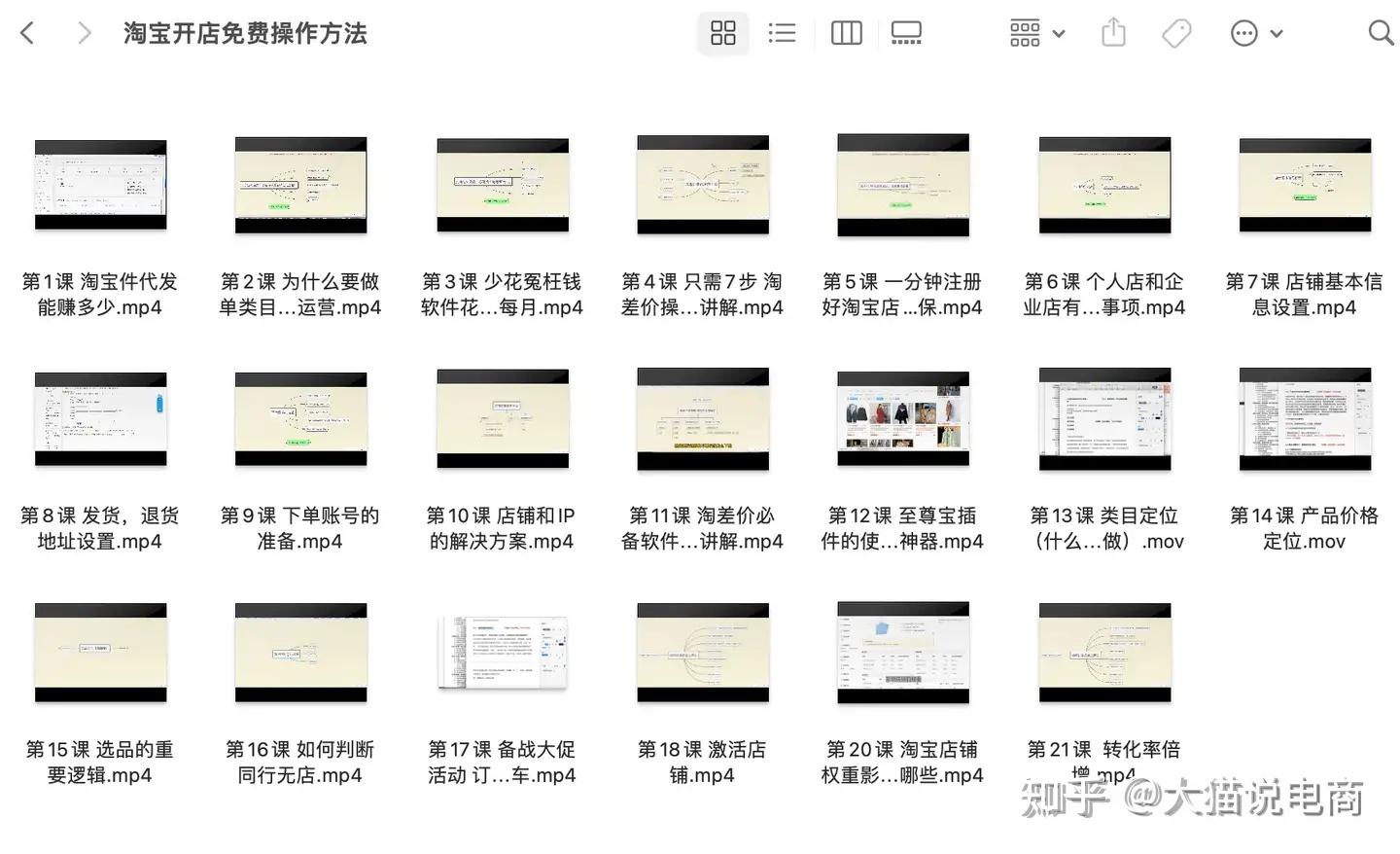Screen dimensions: 1400x854
Task: Click the file name 第13课 类目定位（什么…做）.mov
Action: pyautogui.click(x=1104, y=528)
